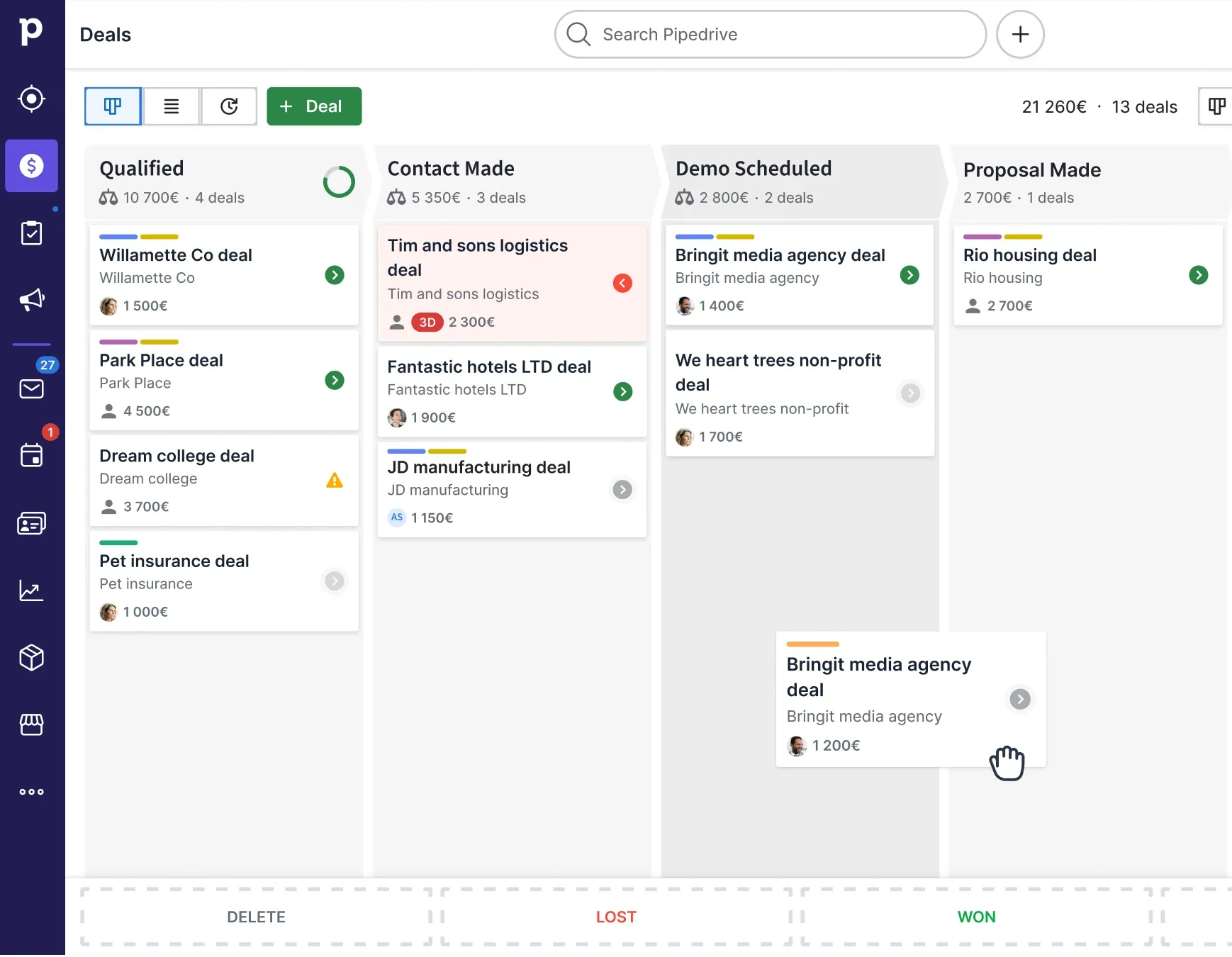This screenshot has width=1232, height=957.
Task: Click the LOST drop zone
Action: [x=616, y=917]
